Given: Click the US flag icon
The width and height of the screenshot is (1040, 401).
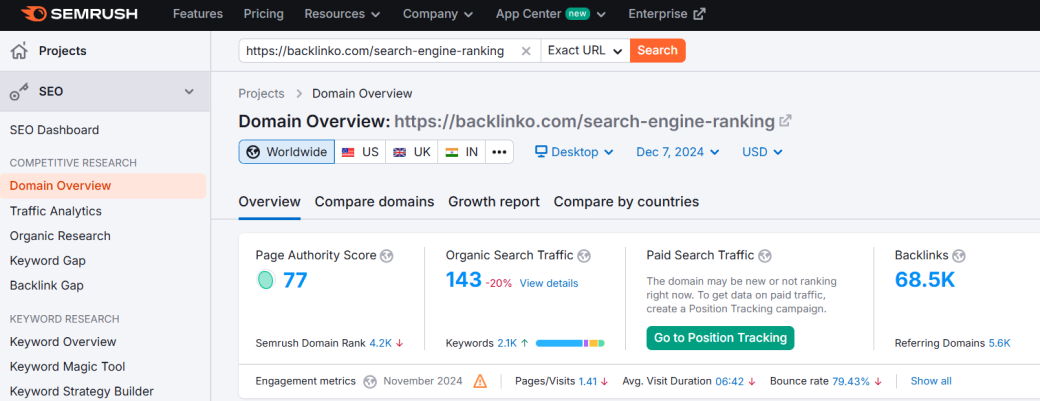Looking at the screenshot, I should 348,152.
